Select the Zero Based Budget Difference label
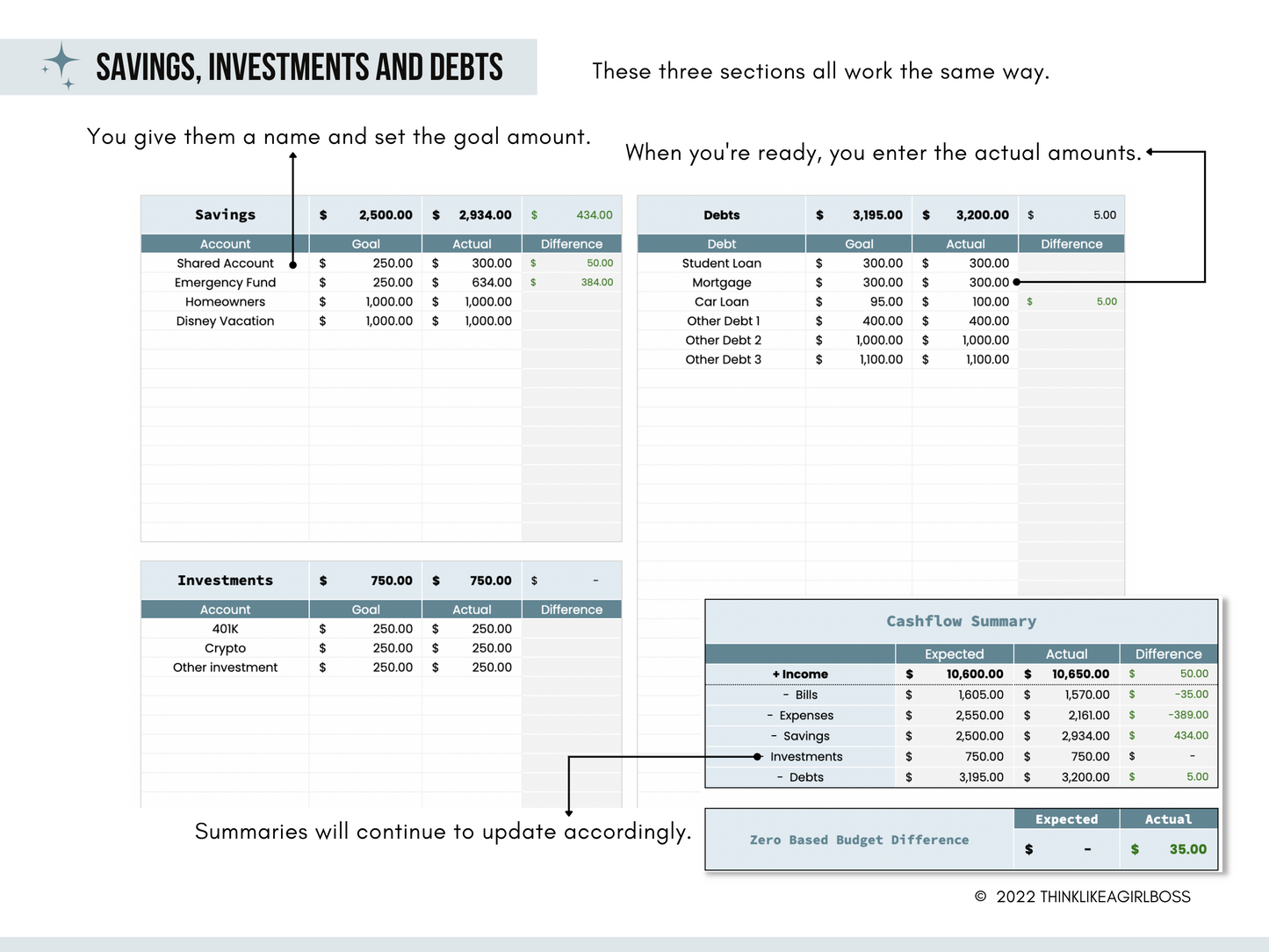Image resolution: width=1269 pixels, height=952 pixels. coord(858,840)
